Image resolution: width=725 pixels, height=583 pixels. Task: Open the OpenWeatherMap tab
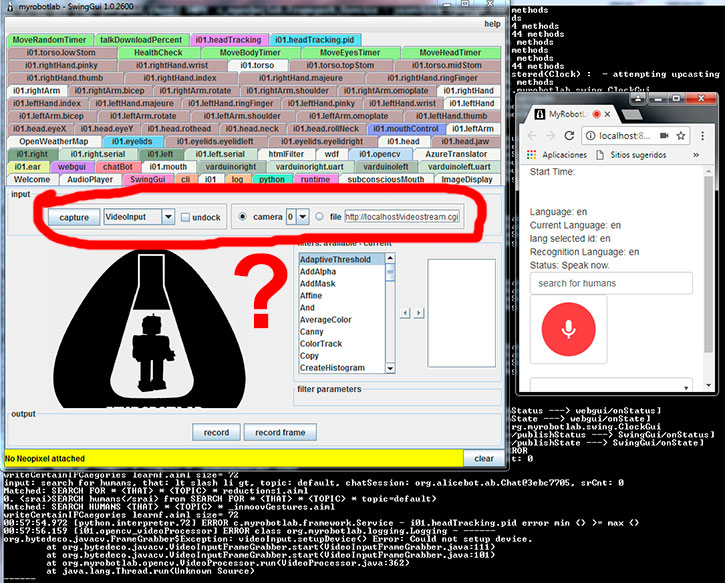(x=54, y=141)
